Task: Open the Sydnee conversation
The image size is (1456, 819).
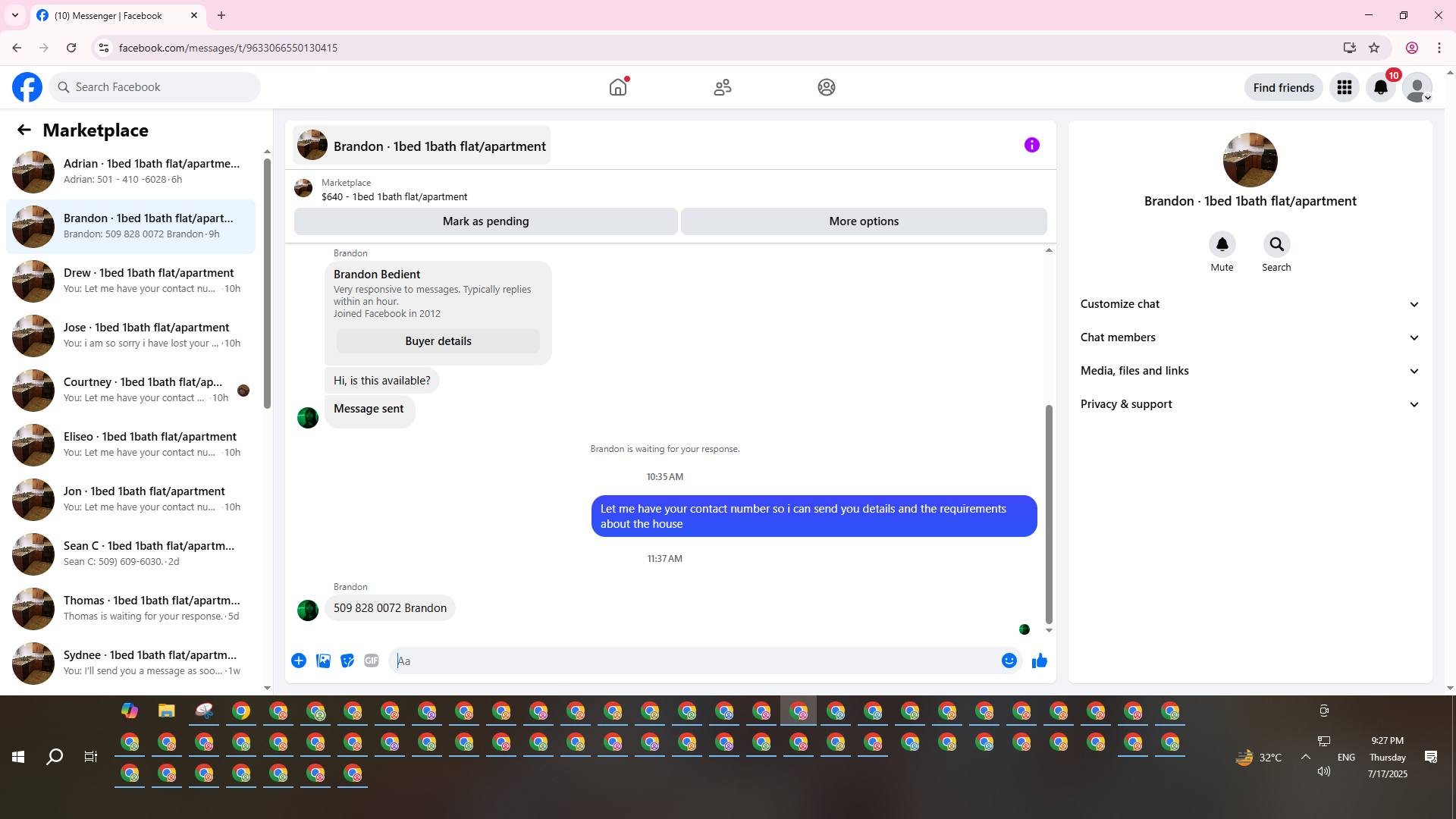Action: point(131,663)
